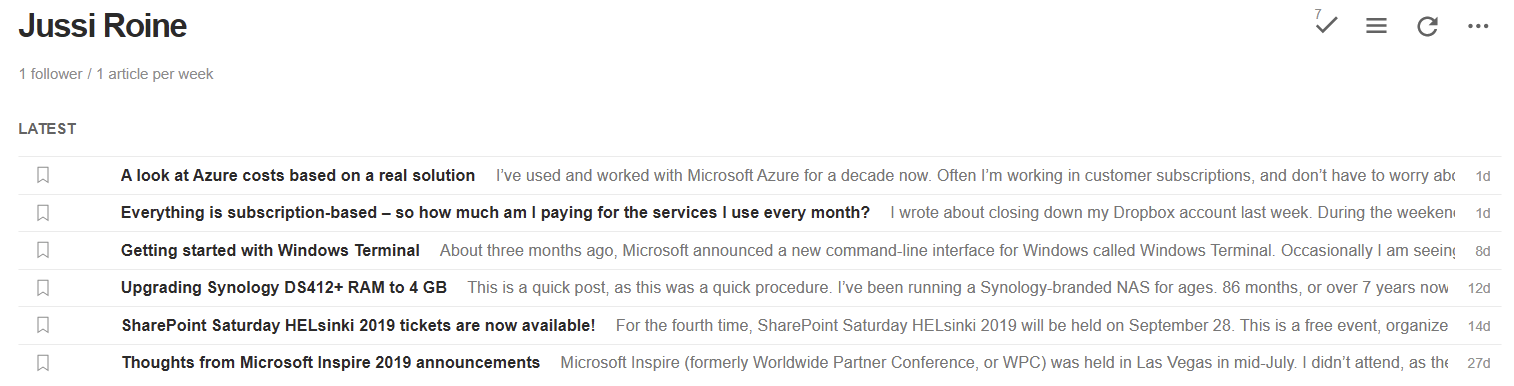Click the Jussi Roine feed title
Image resolution: width=1514 pixels, height=386 pixels.
tap(103, 26)
